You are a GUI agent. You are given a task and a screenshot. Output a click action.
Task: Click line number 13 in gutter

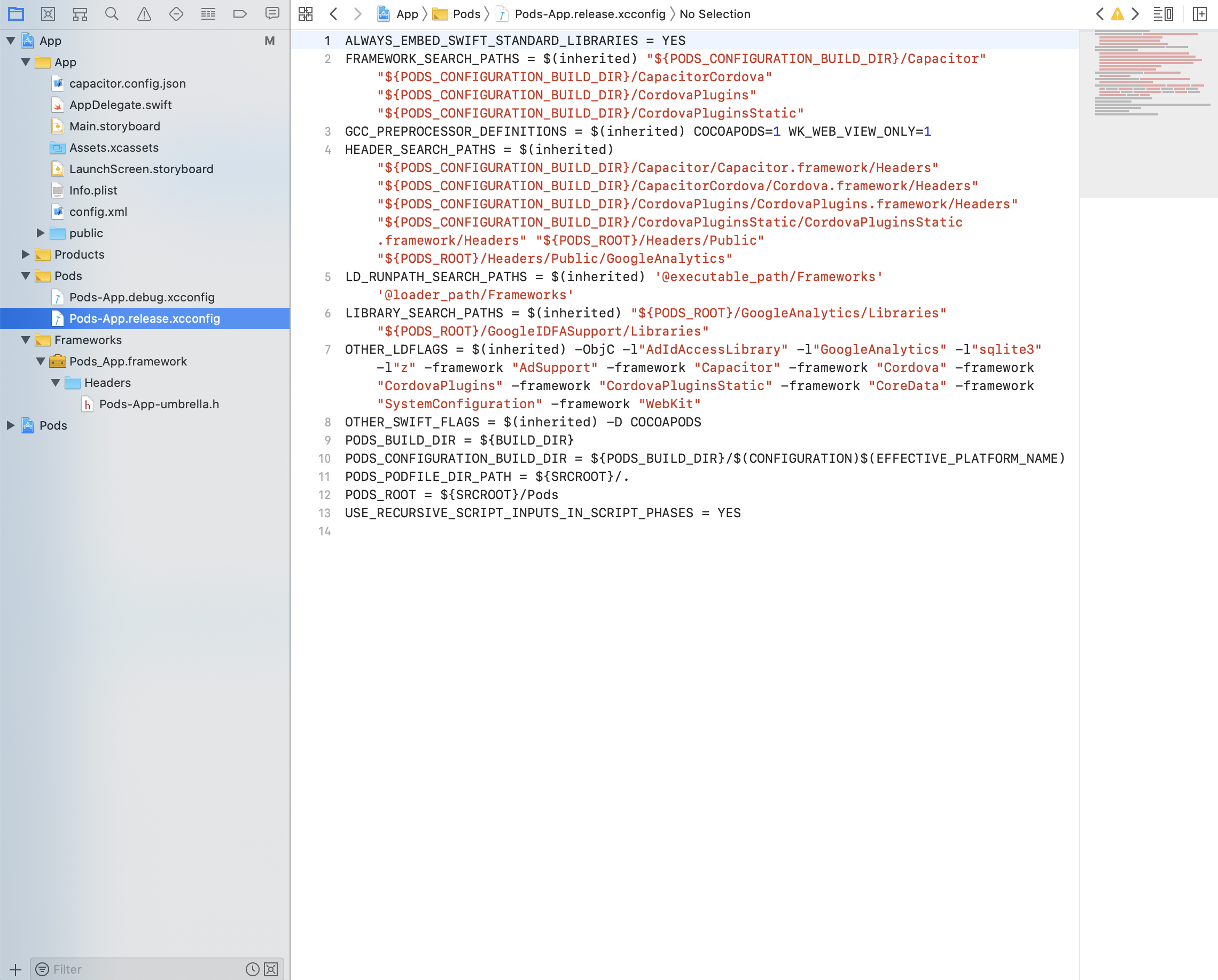click(324, 513)
